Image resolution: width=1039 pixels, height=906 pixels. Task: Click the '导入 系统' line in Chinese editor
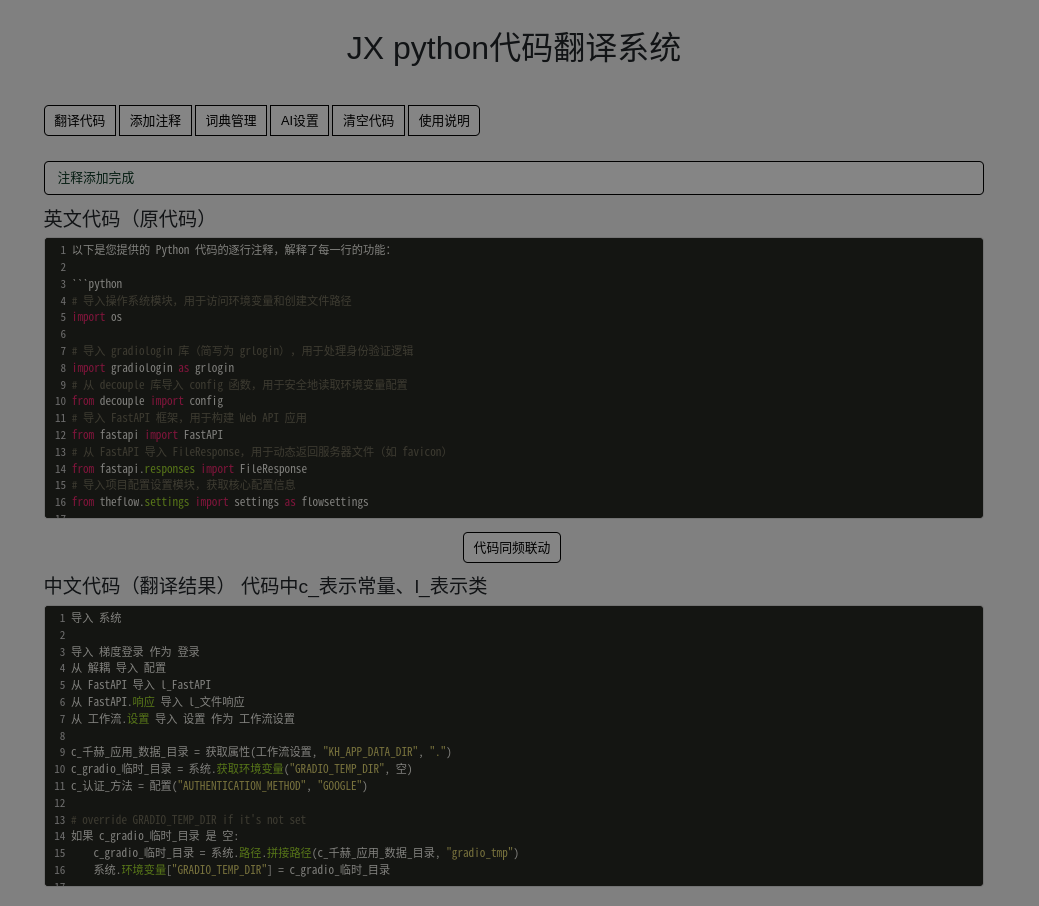[97, 618]
